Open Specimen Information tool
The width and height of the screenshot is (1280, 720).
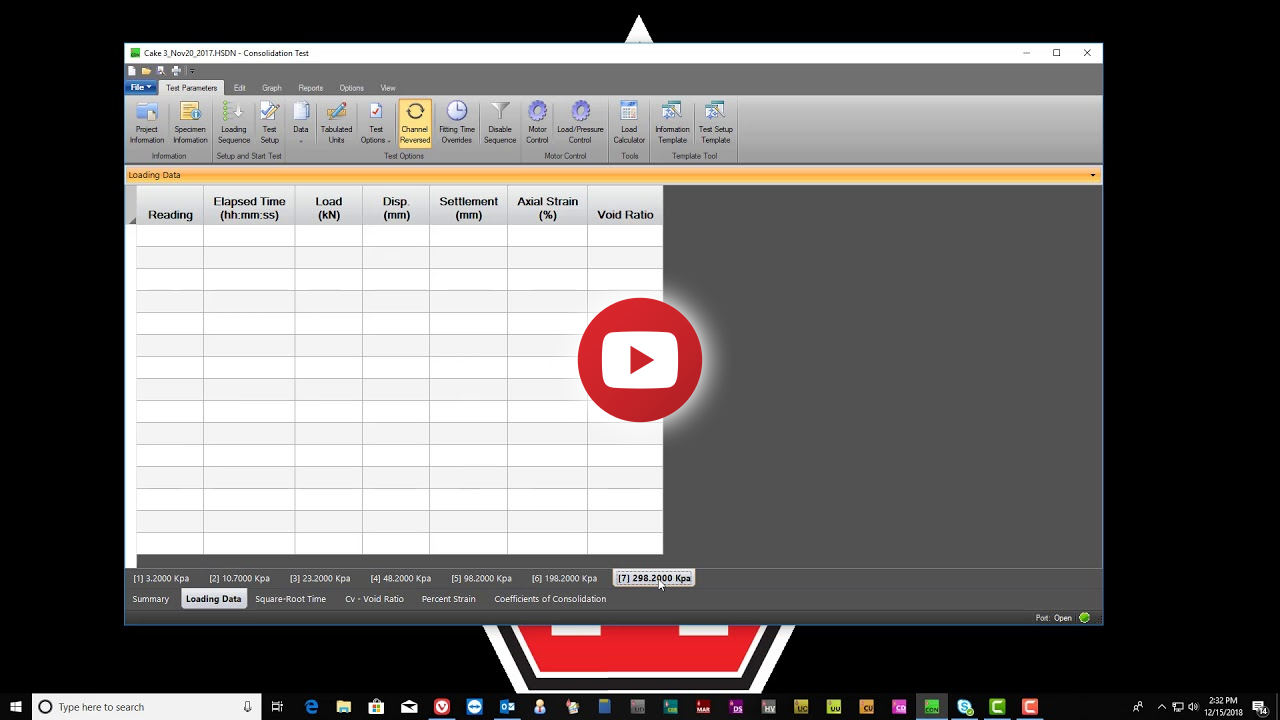tap(190, 123)
